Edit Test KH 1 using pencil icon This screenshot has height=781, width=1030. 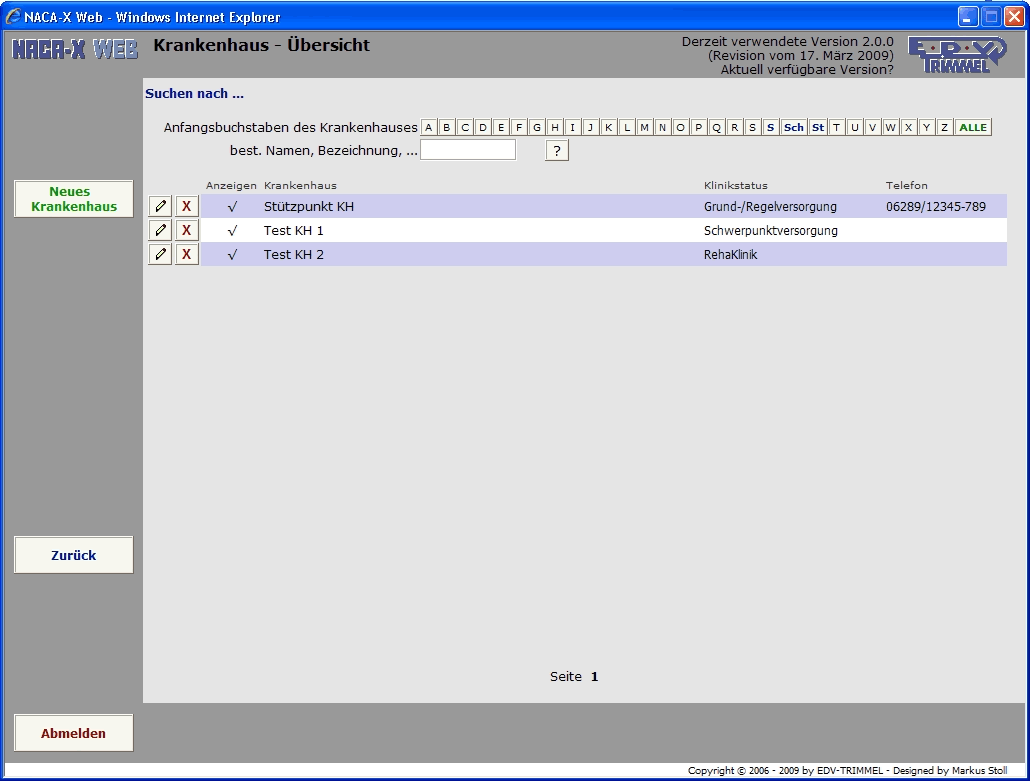coord(160,231)
